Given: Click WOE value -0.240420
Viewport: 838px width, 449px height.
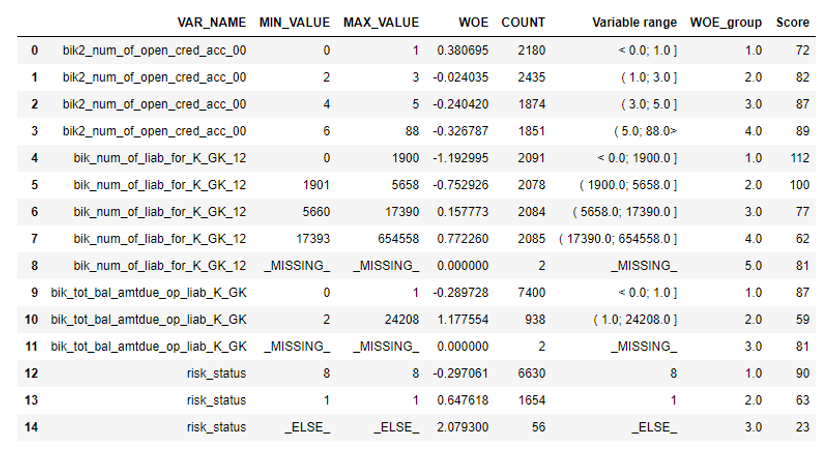Looking at the screenshot, I should pyautogui.click(x=460, y=104).
